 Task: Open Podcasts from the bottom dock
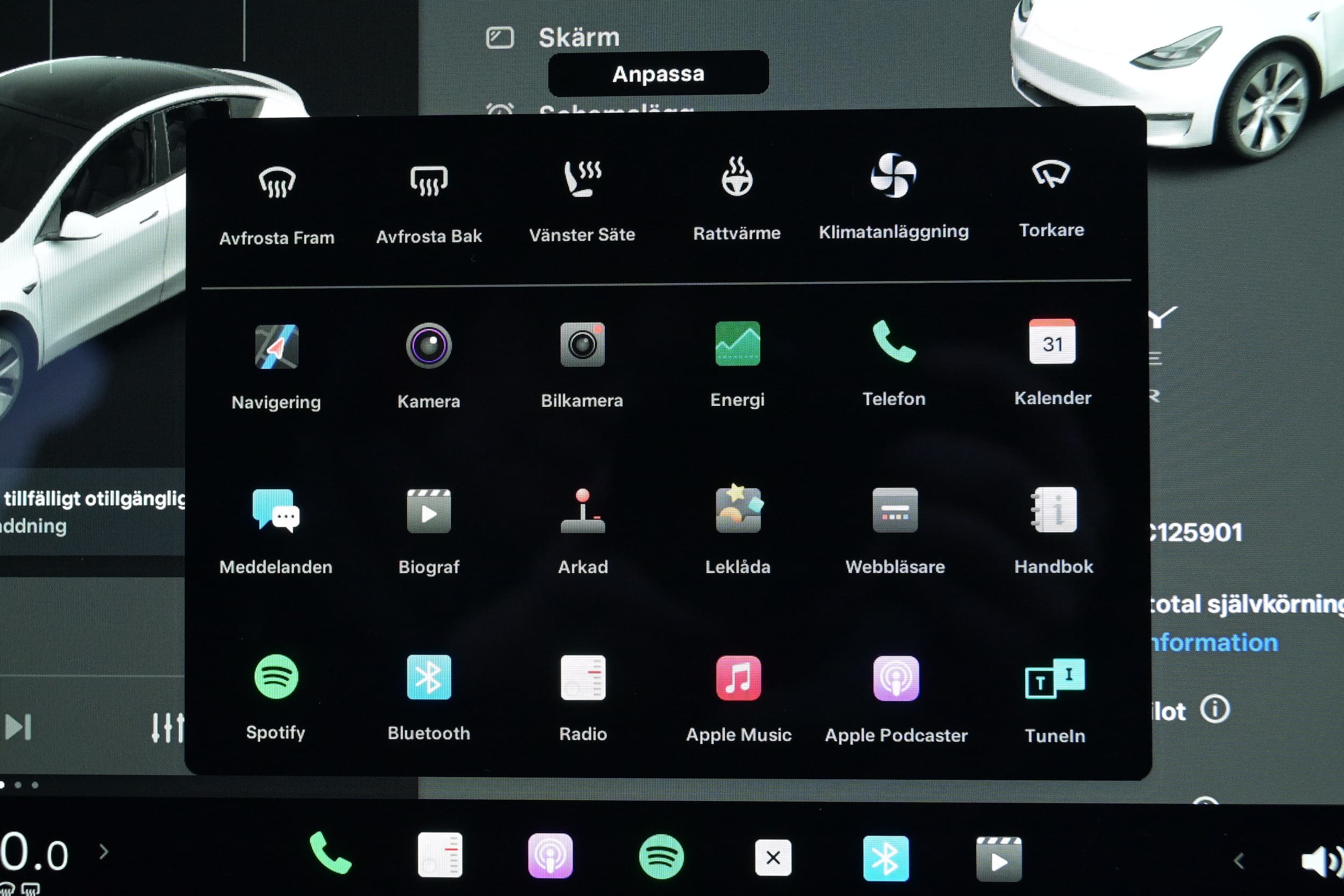coord(551,856)
